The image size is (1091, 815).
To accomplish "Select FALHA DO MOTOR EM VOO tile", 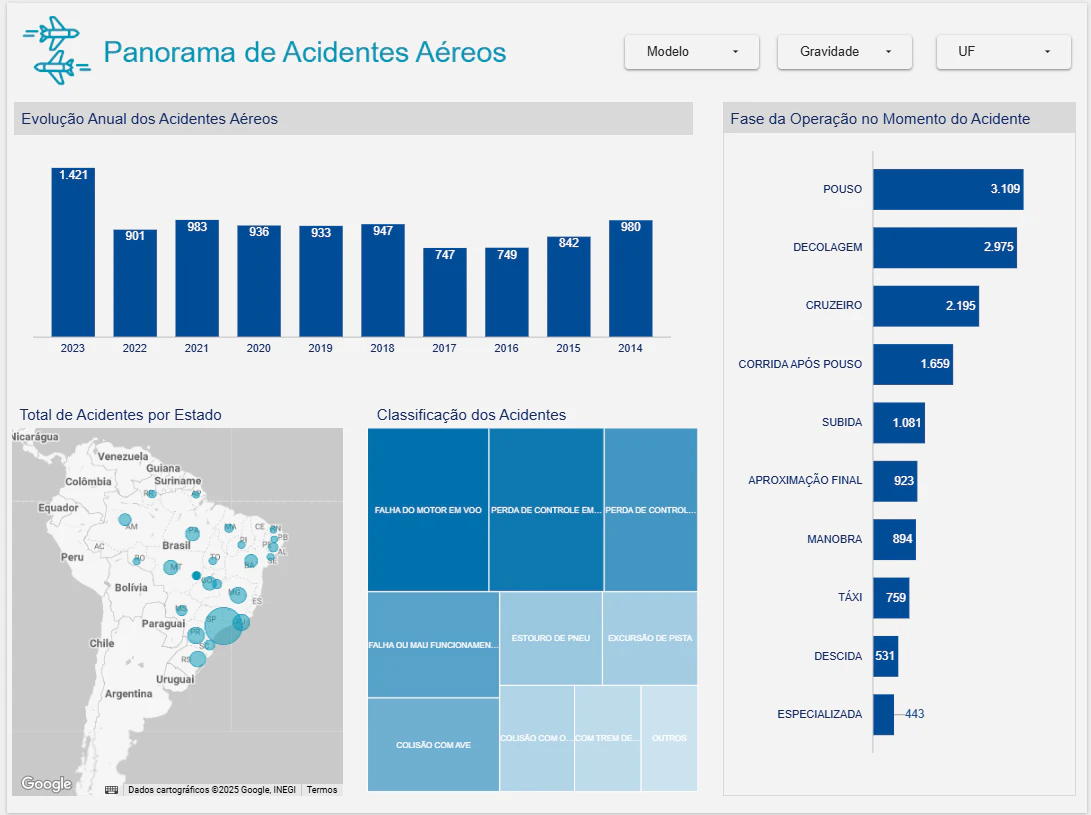I will click(428, 509).
